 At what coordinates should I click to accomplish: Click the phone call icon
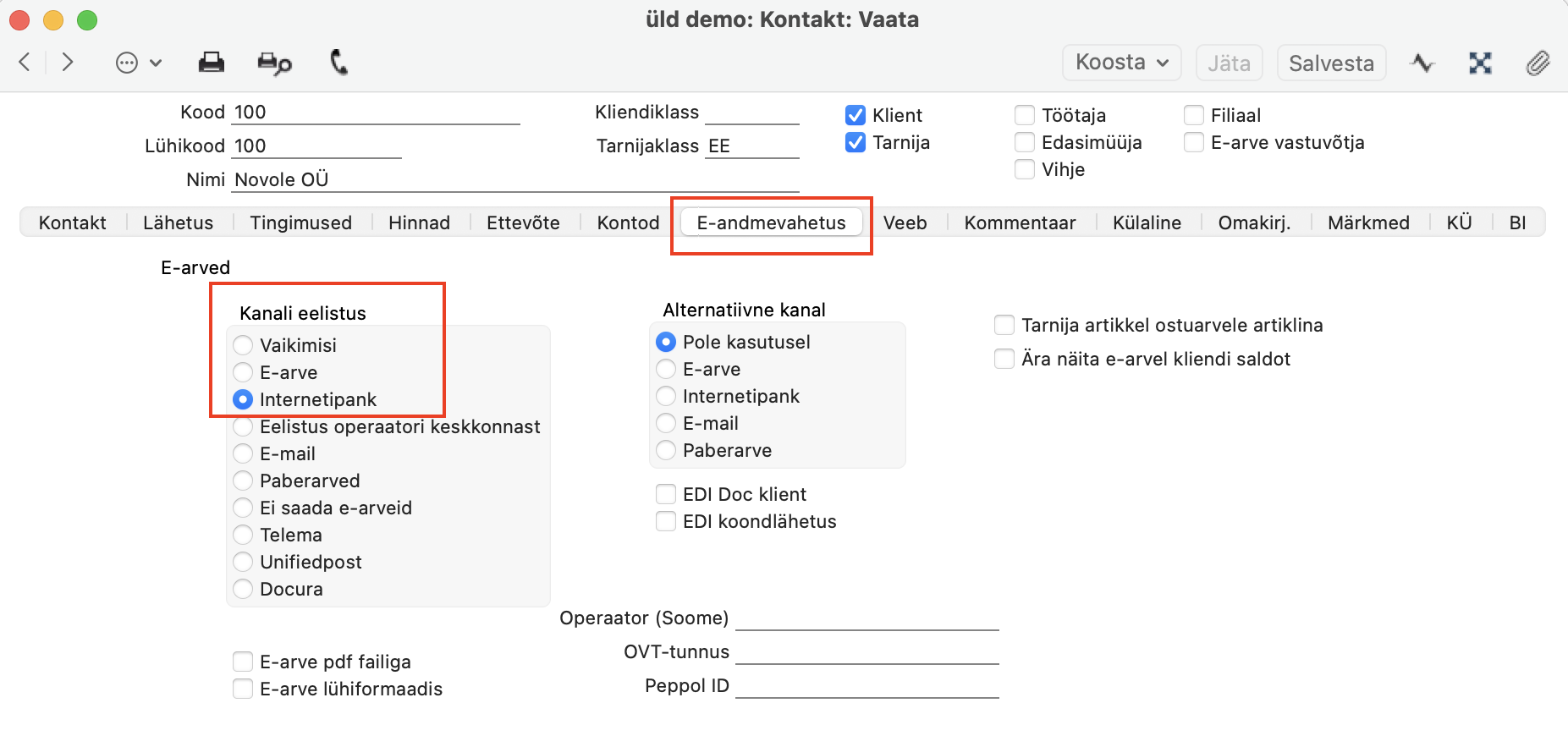[x=338, y=63]
